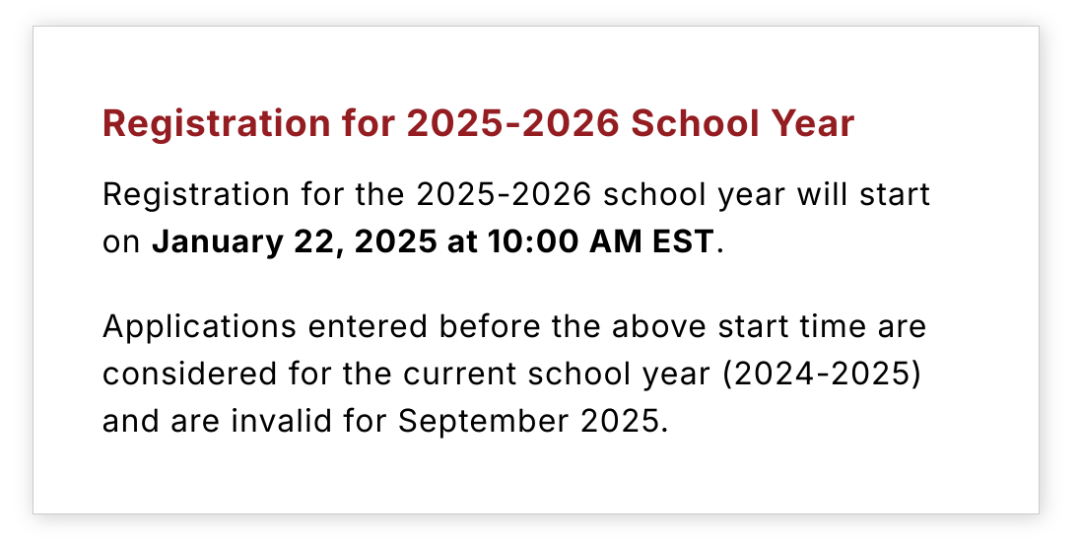The width and height of the screenshot is (1080, 546).
Task: Select School Year in the red heading
Action: tap(742, 124)
